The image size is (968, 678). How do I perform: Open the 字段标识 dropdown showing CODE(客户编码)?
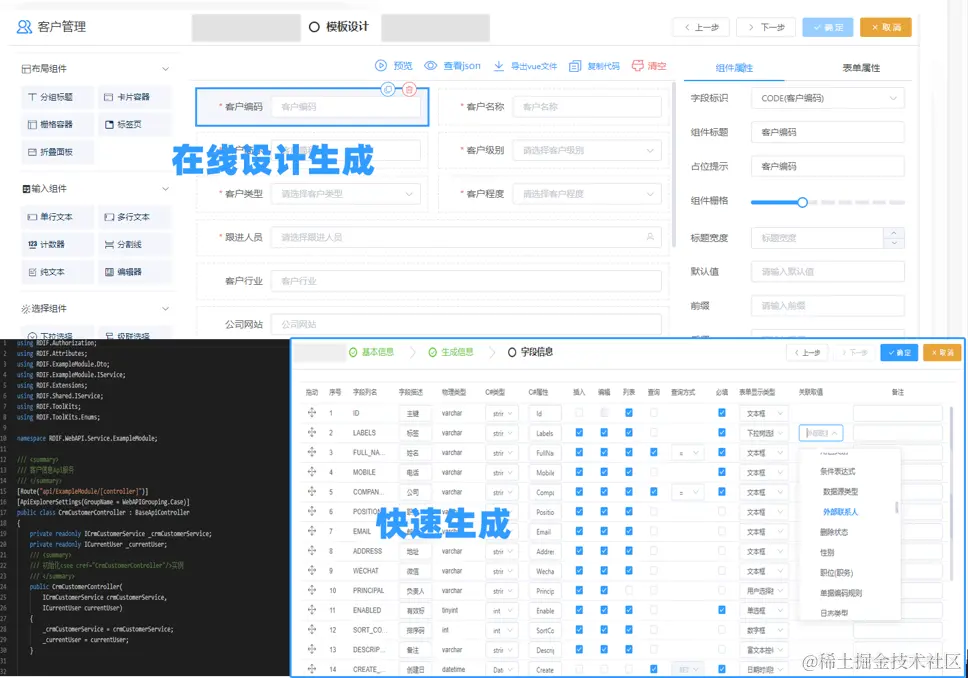[828, 99]
